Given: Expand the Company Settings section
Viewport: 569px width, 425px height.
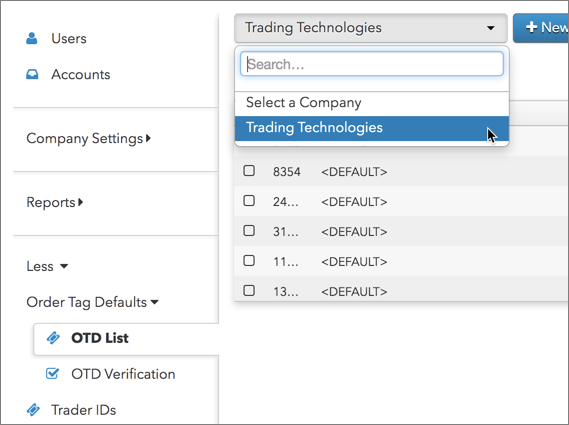Looking at the screenshot, I should point(89,139).
